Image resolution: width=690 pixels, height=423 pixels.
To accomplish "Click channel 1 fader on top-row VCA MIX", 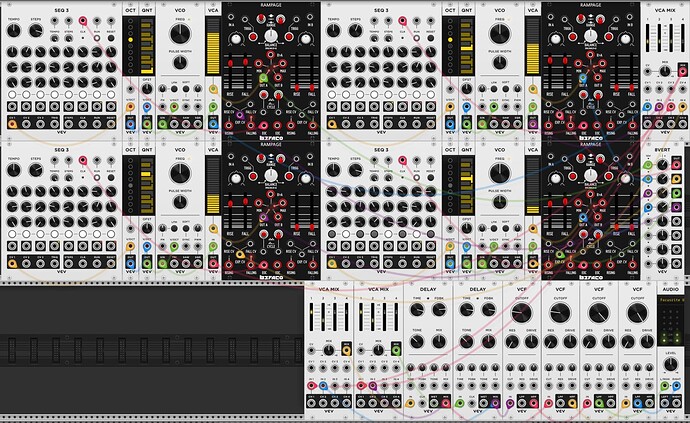I will coord(648,39).
